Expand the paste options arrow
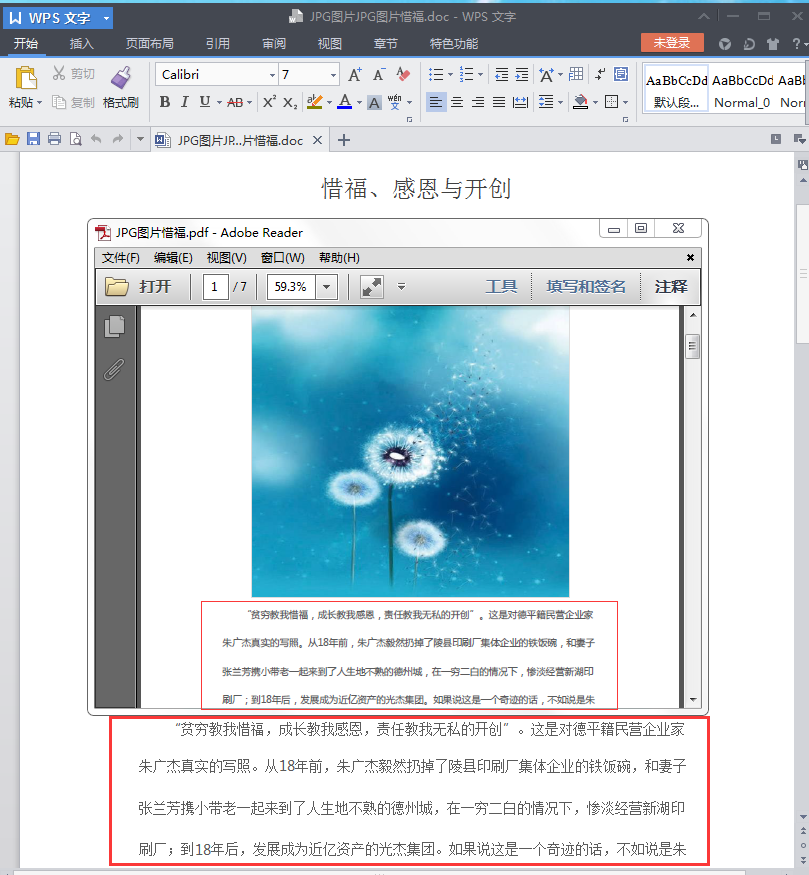809x875 pixels. click(39, 103)
